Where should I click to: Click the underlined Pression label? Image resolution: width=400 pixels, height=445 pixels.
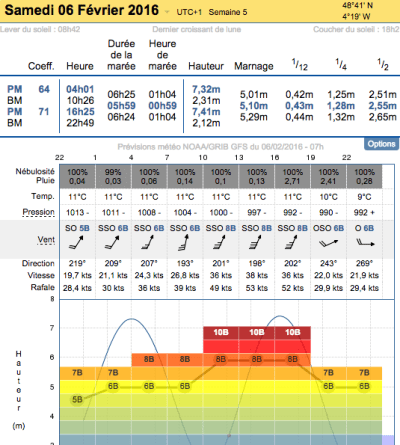coord(38,212)
